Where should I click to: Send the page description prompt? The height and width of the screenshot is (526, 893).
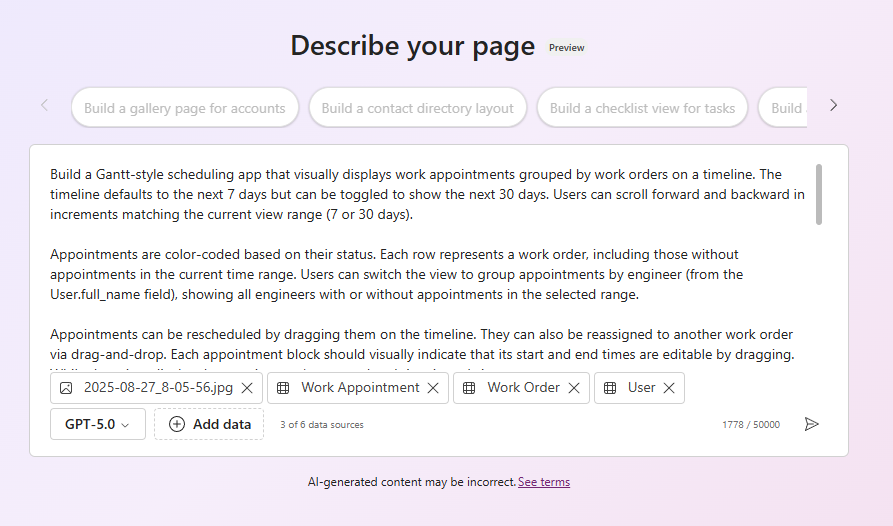[811, 424]
